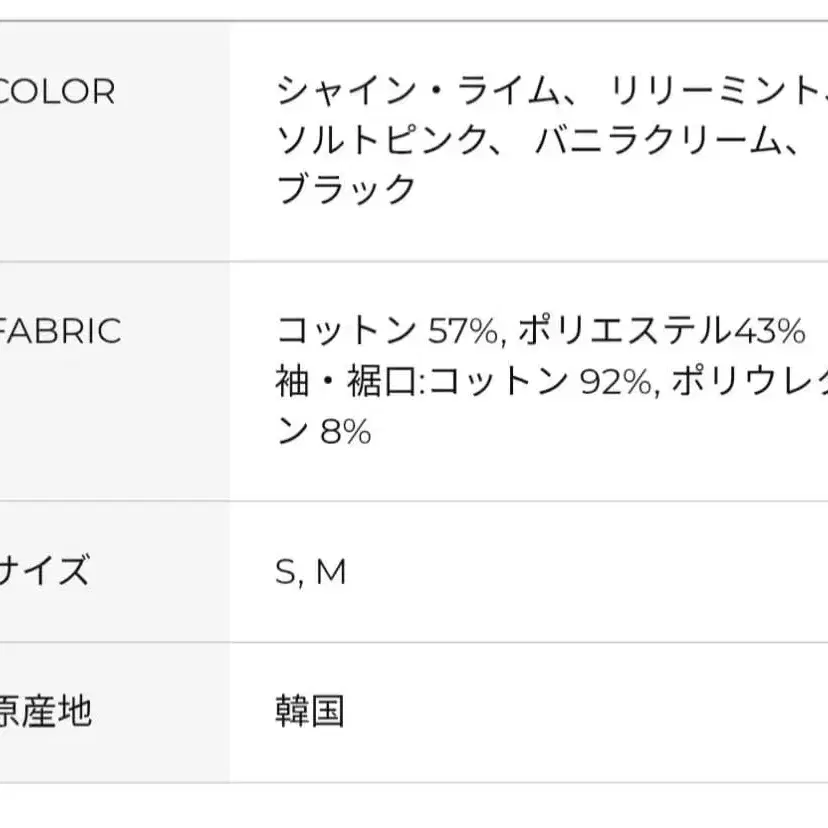Click the 8% value in fabric details
Image resolution: width=828 pixels, height=828 pixels.
(x=346, y=431)
